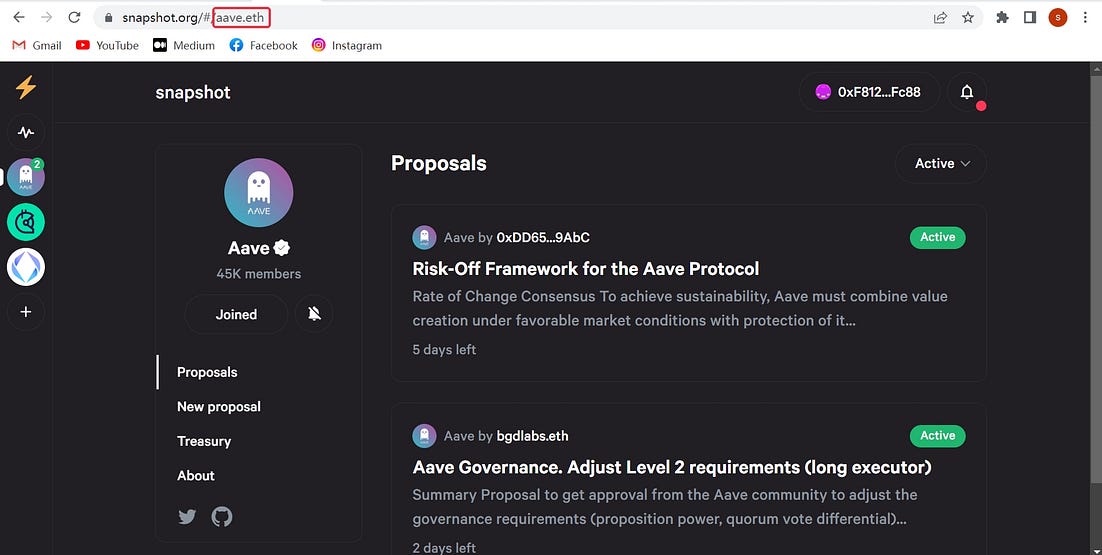Select Proposals in the space menu

coord(207,372)
